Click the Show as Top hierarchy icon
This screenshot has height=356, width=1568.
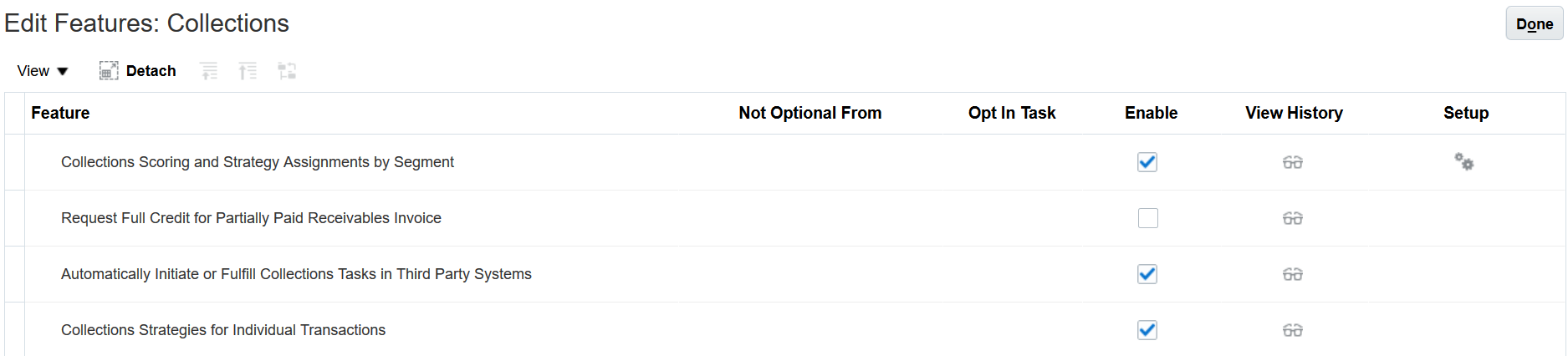point(287,71)
